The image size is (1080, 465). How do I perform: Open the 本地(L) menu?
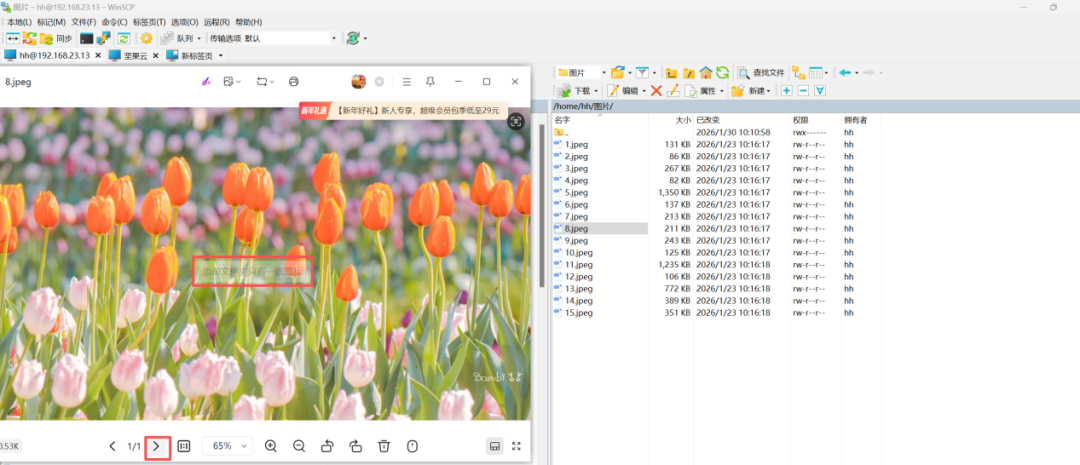click(x=19, y=22)
